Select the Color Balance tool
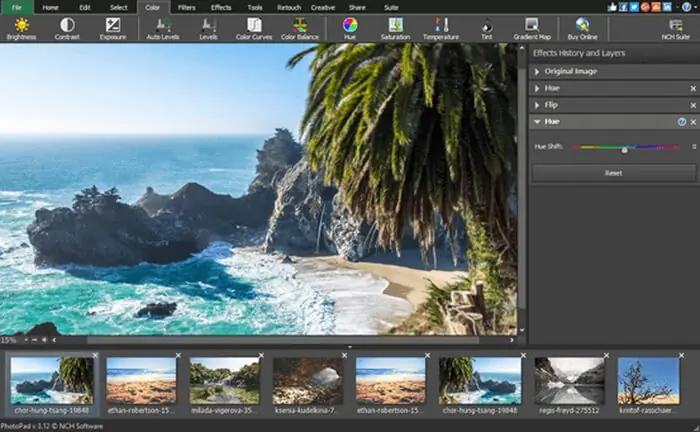Screen dimensions: 700x432 click(x=300, y=24)
